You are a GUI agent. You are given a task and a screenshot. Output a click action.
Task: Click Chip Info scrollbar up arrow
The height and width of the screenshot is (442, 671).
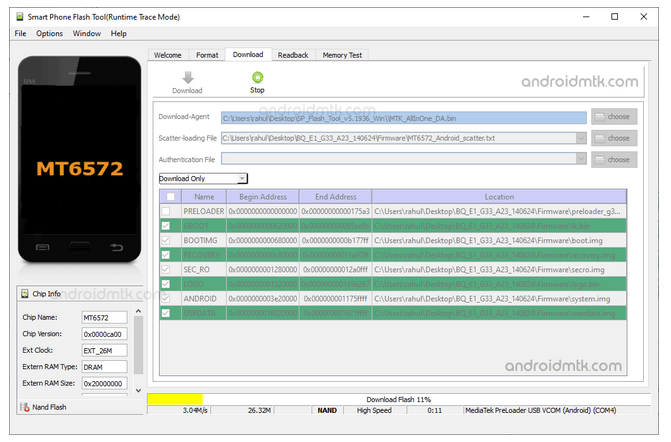pos(138,311)
